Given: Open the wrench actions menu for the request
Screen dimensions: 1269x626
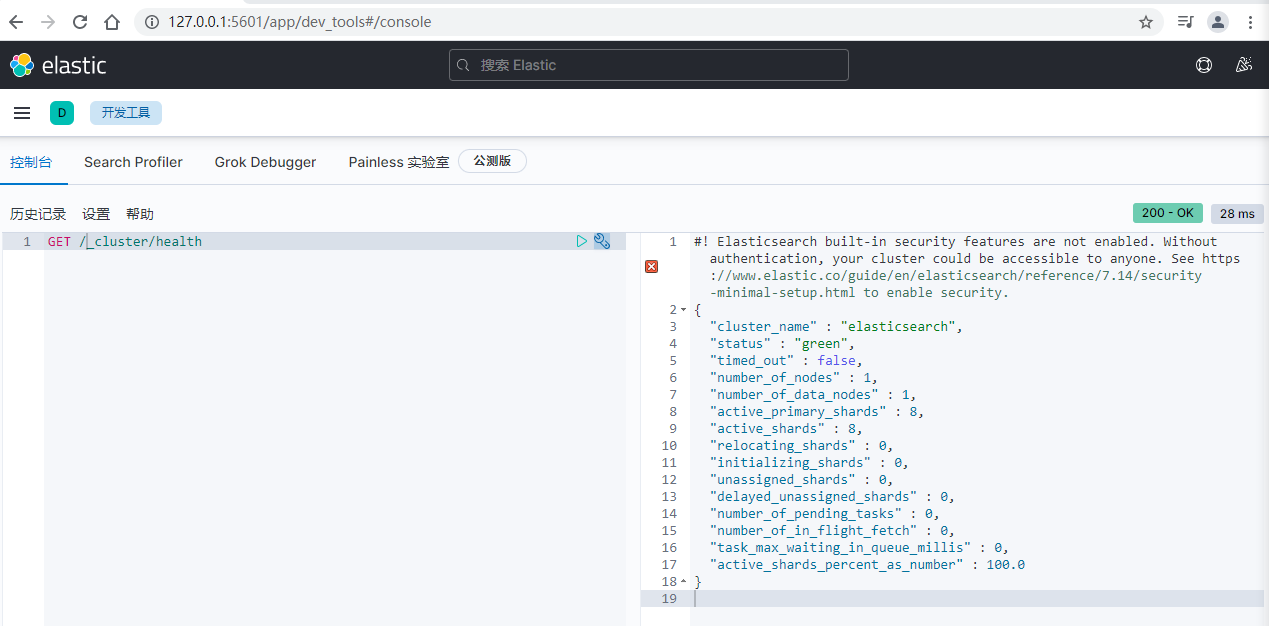Looking at the screenshot, I should pos(602,241).
